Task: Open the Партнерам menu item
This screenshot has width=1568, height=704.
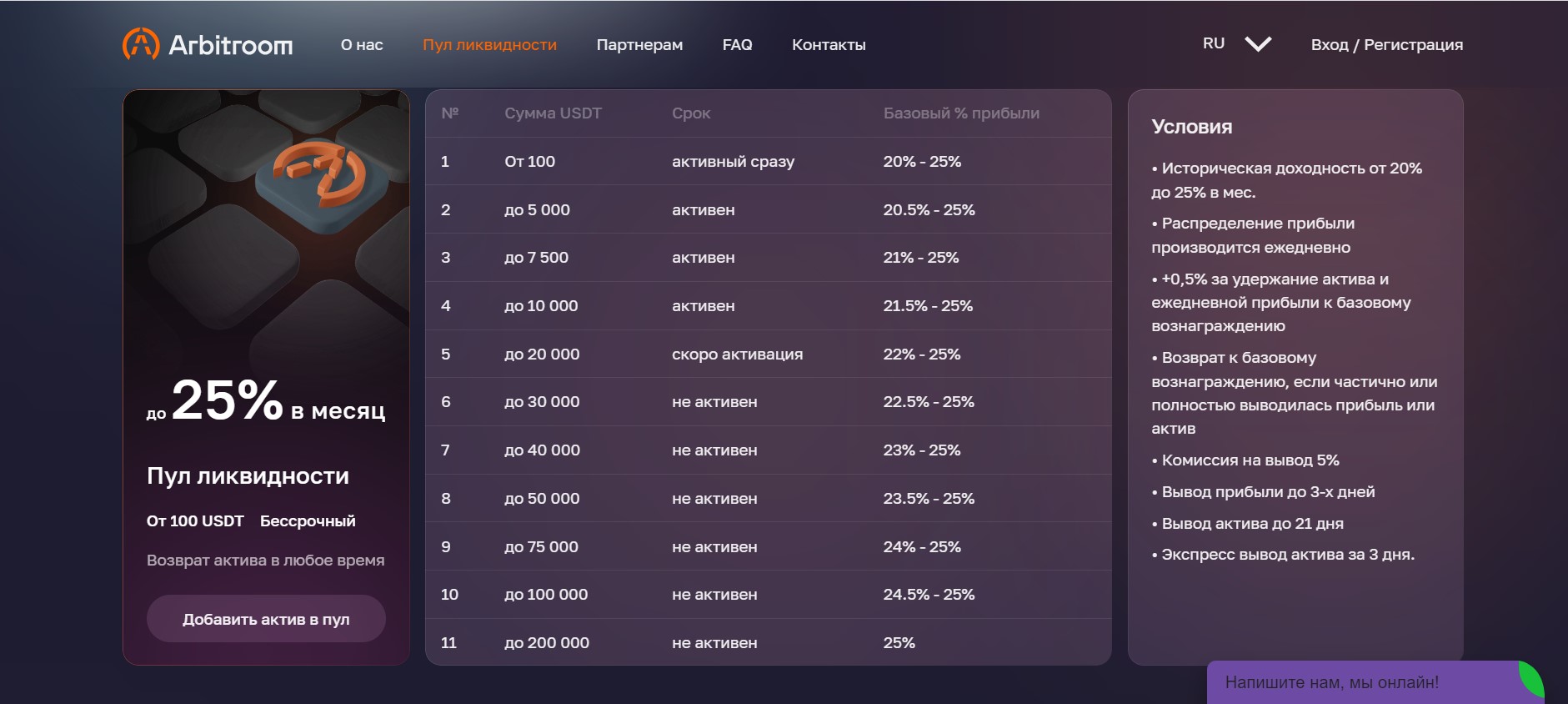Action: [639, 45]
